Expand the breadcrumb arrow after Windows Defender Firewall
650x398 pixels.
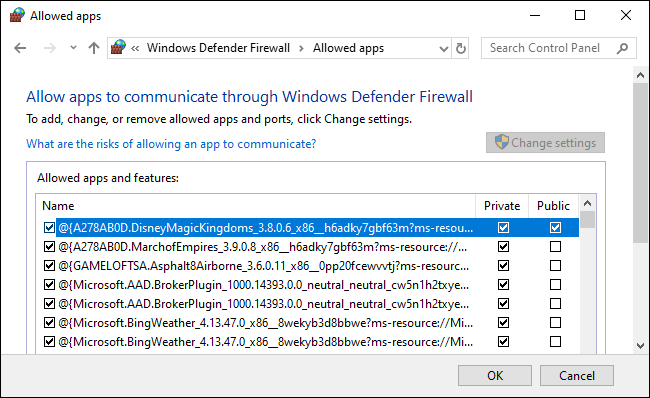click(301, 49)
